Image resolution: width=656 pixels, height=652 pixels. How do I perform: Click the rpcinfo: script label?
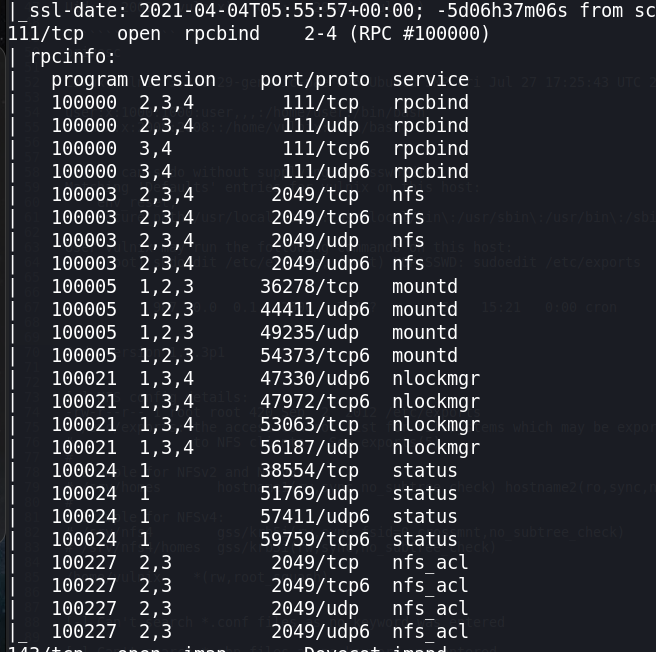73,56
